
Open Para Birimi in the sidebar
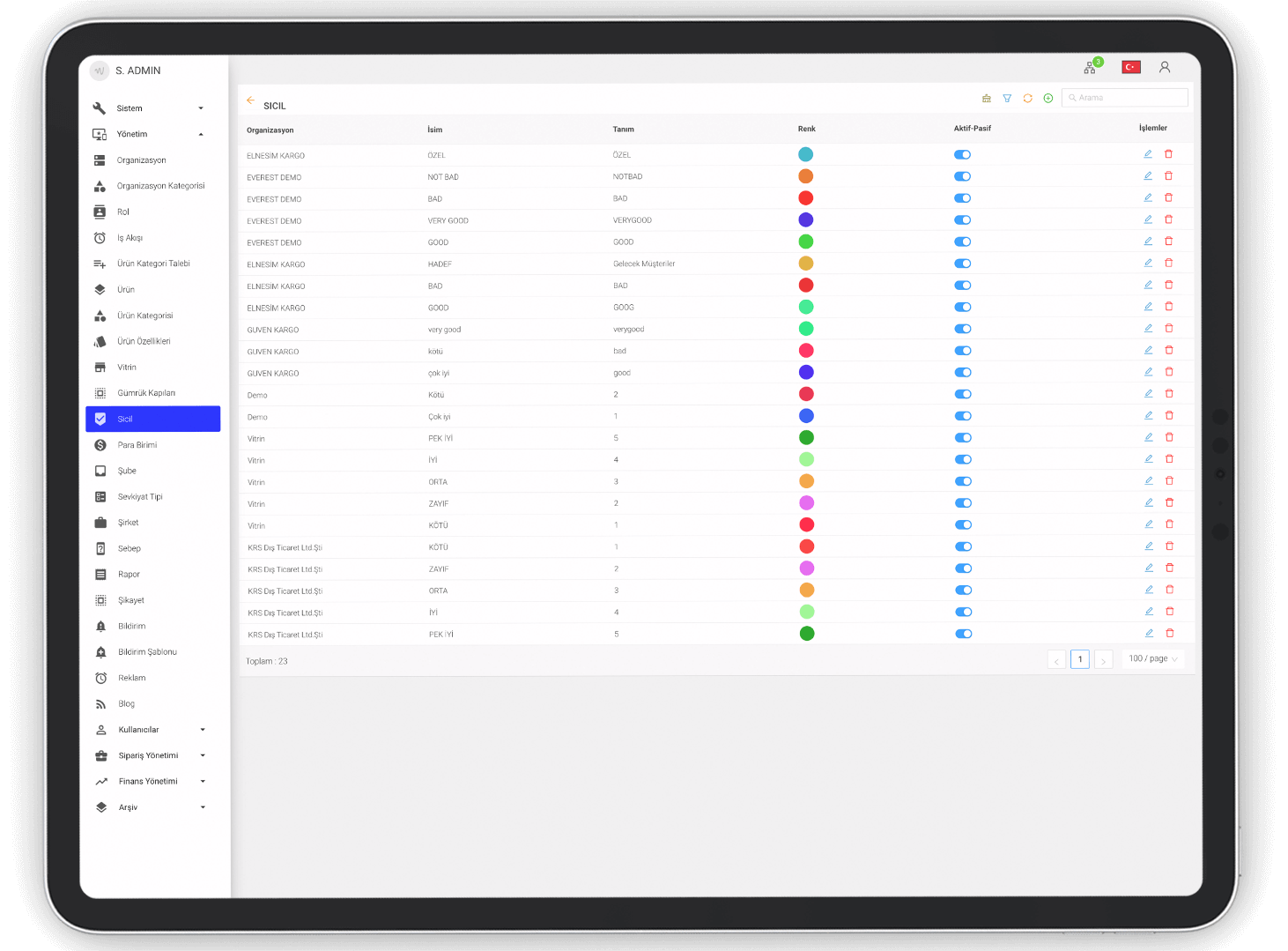(152, 445)
